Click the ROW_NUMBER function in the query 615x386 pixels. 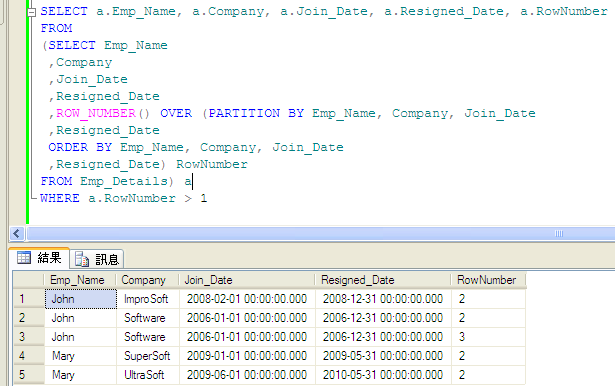click(x=96, y=113)
